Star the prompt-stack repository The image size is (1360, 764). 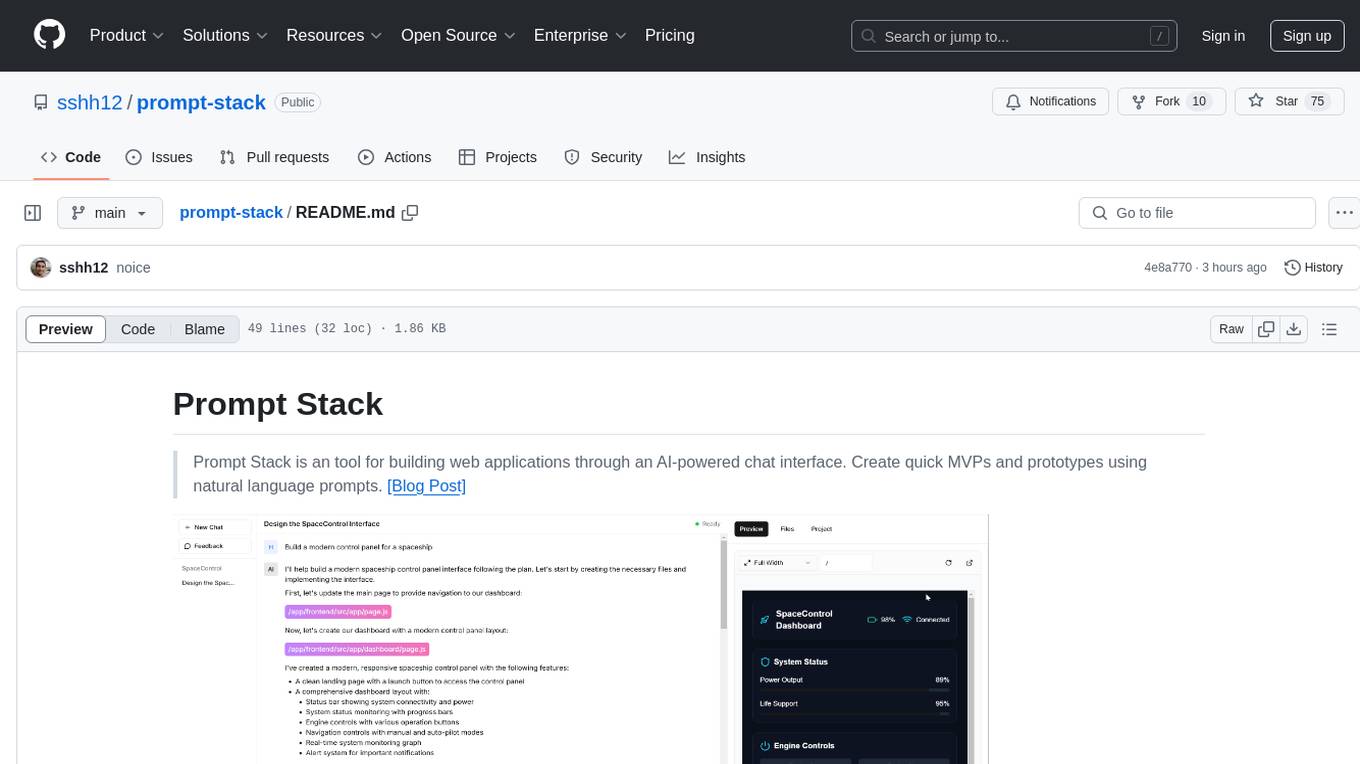[1274, 101]
